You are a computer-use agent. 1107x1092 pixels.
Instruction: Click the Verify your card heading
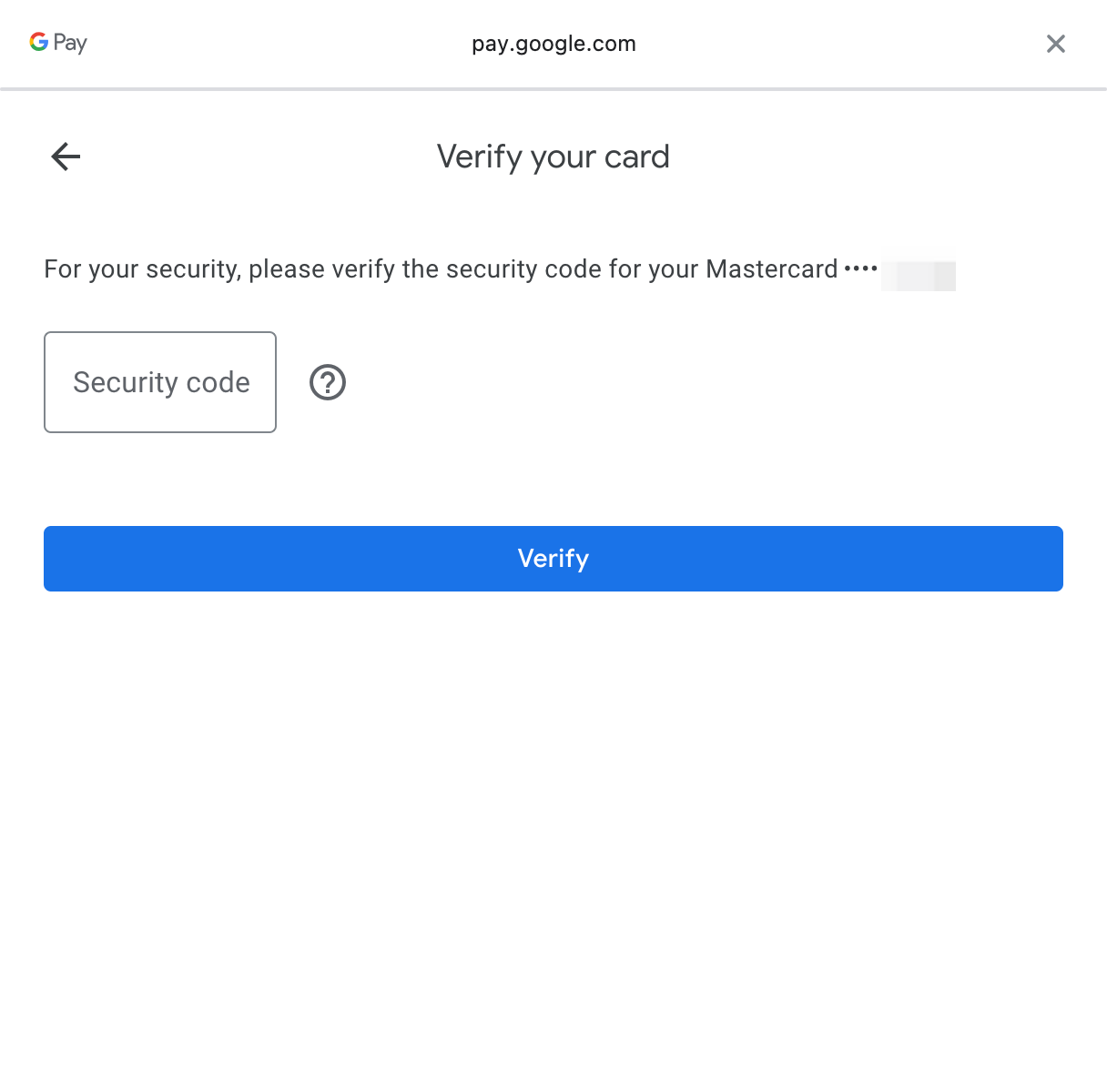click(x=553, y=157)
